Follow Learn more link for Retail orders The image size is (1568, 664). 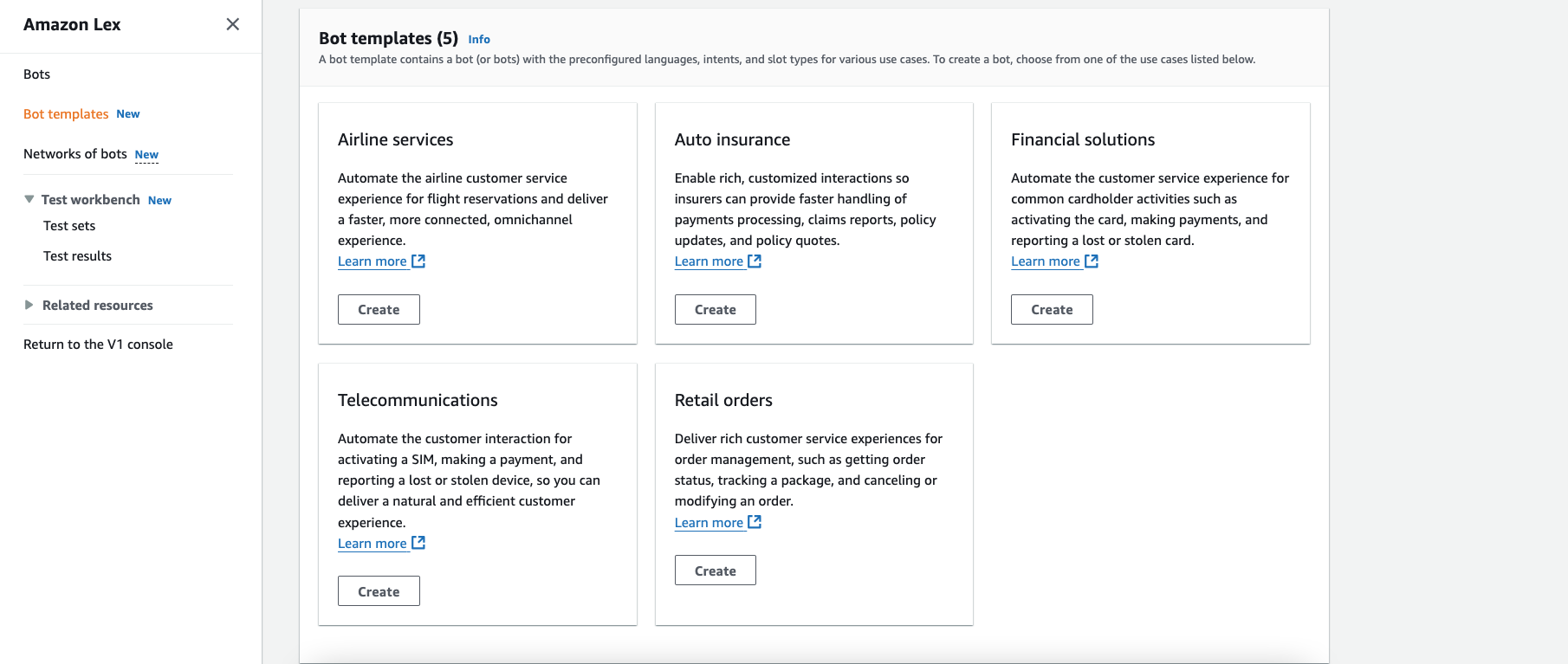pos(709,523)
